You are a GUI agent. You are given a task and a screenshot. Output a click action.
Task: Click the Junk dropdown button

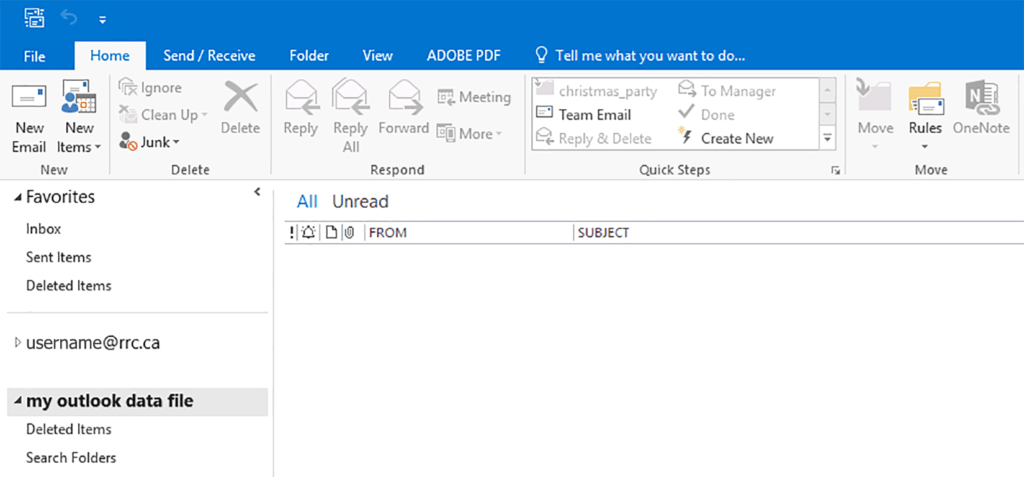point(149,142)
